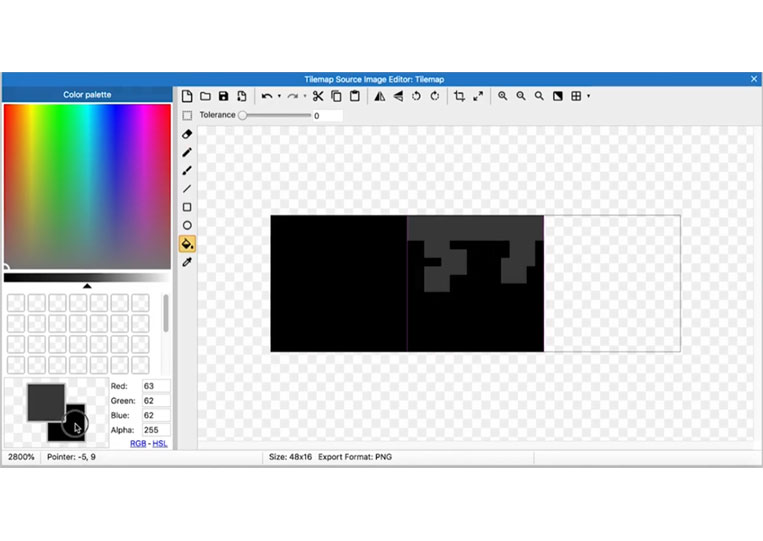Rotate image clockwise

435,96
